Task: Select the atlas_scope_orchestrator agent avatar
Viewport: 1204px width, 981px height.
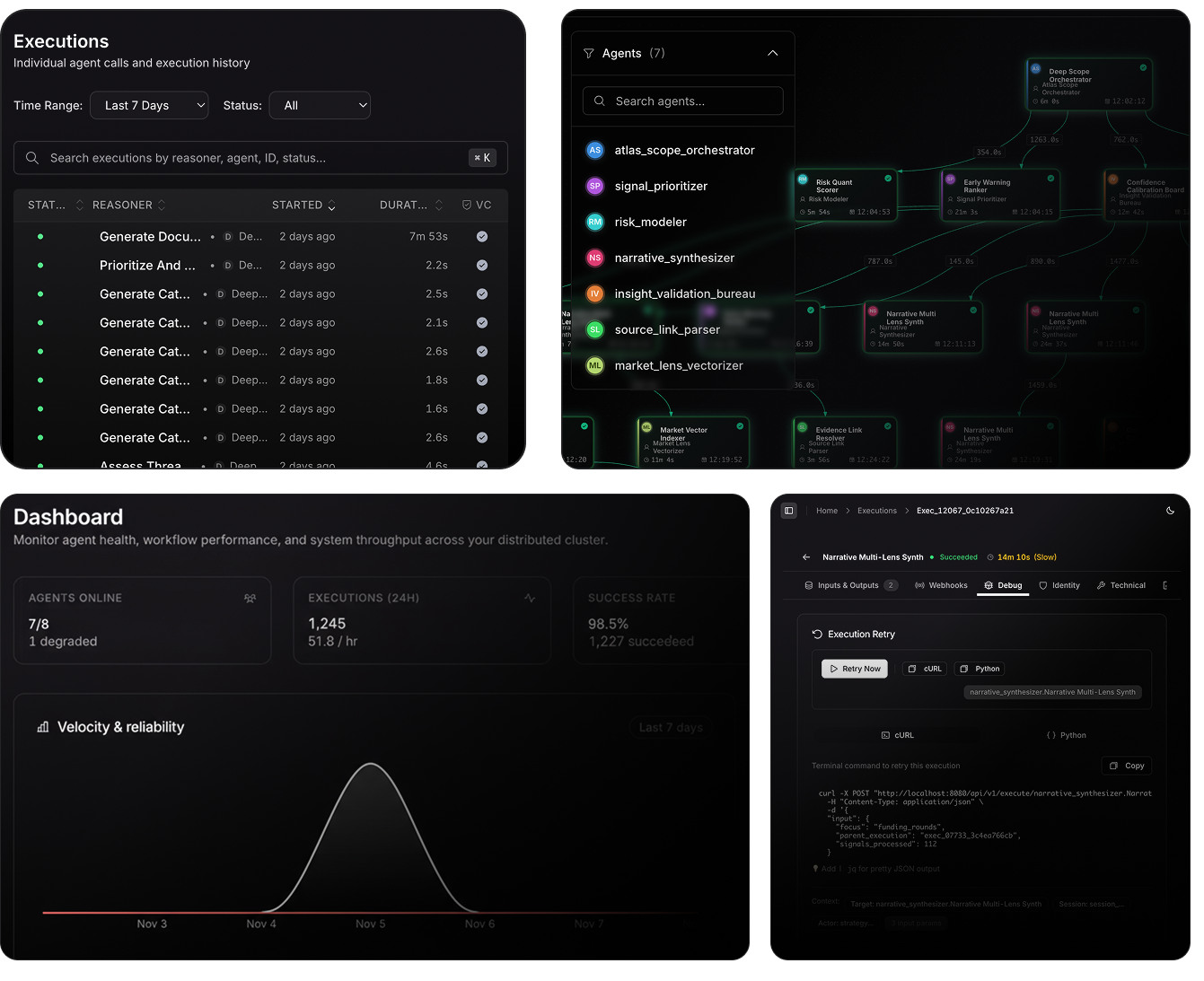Action: [x=594, y=150]
